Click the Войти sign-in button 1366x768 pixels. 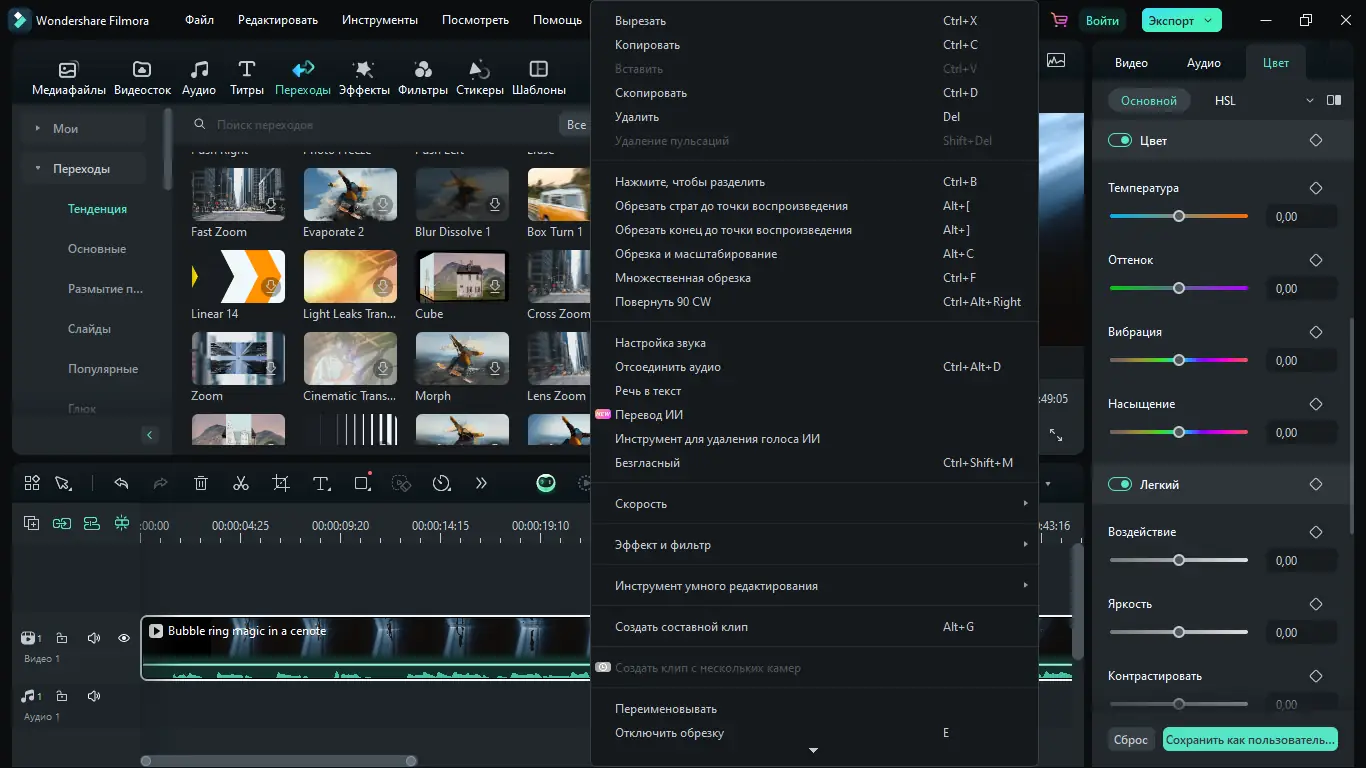click(x=1102, y=20)
